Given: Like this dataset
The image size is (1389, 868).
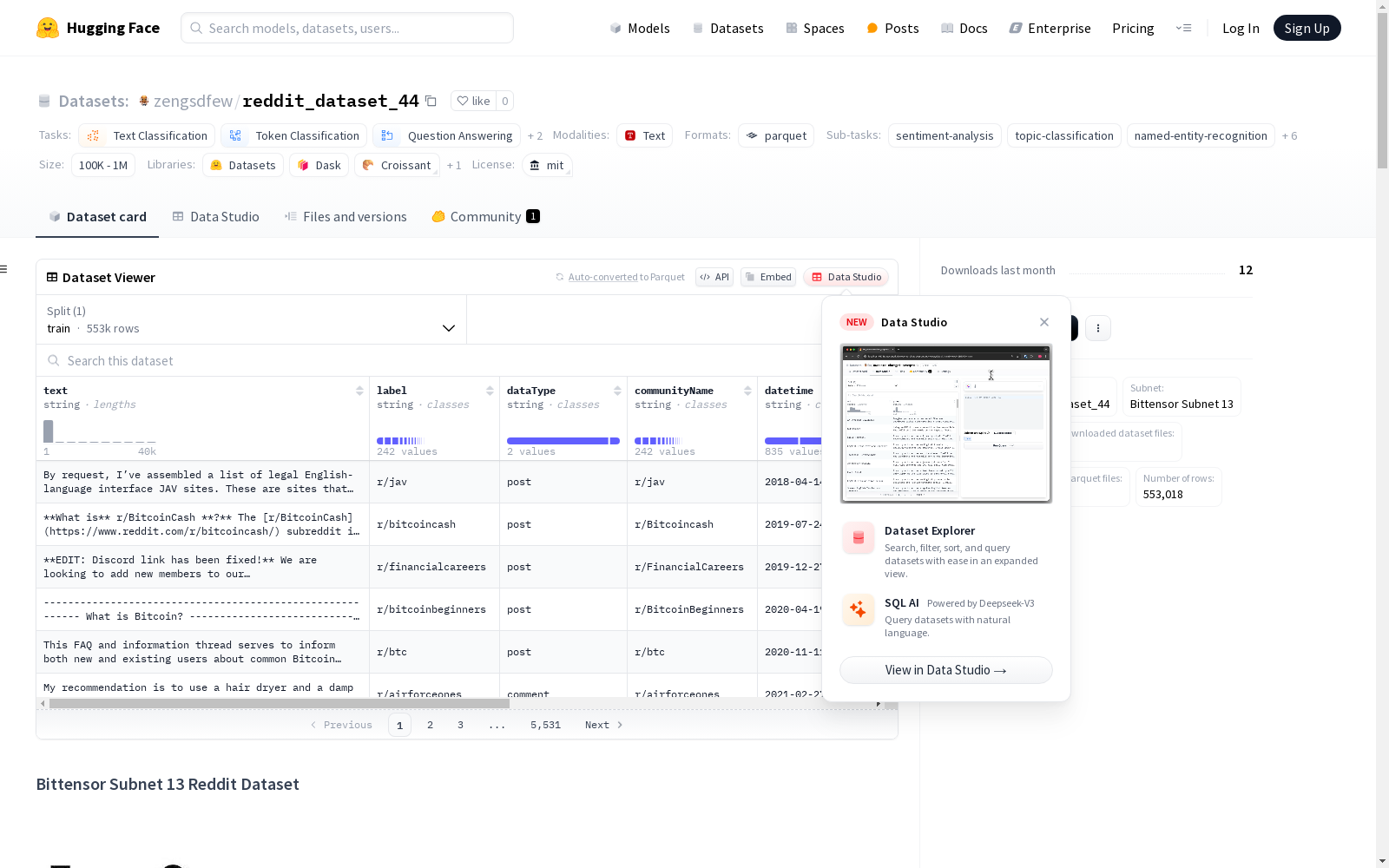Looking at the screenshot, I should (474, 101).
